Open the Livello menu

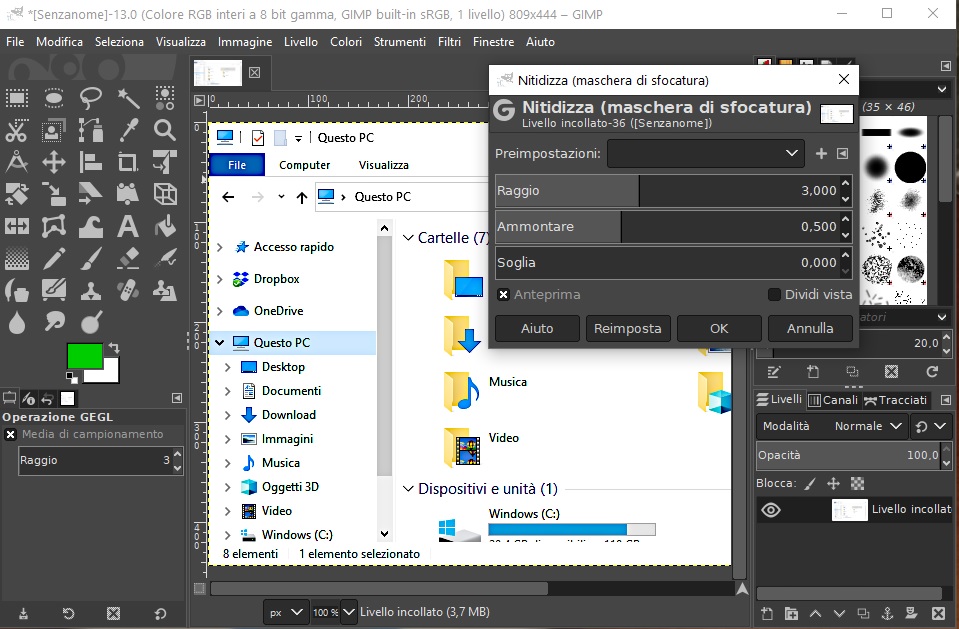point(300,42)
